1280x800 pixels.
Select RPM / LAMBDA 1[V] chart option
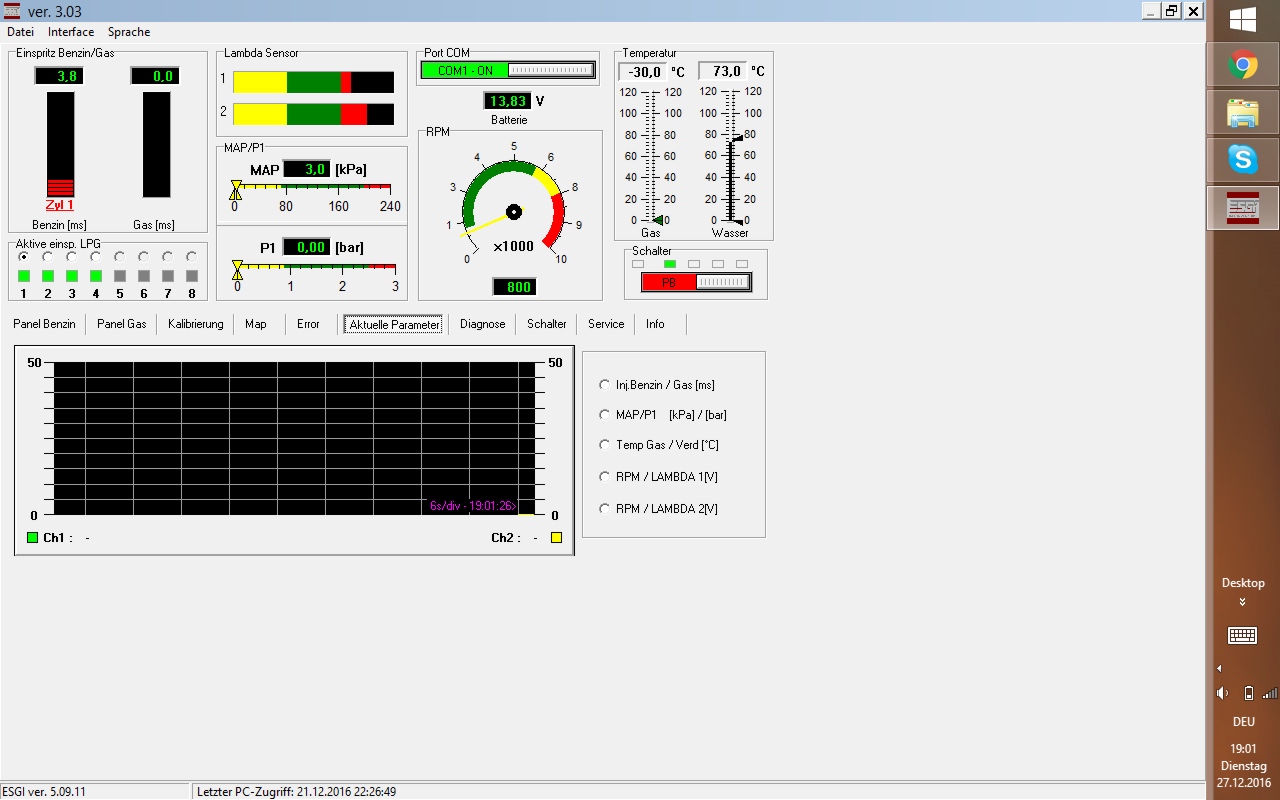[x=658, y=477]
